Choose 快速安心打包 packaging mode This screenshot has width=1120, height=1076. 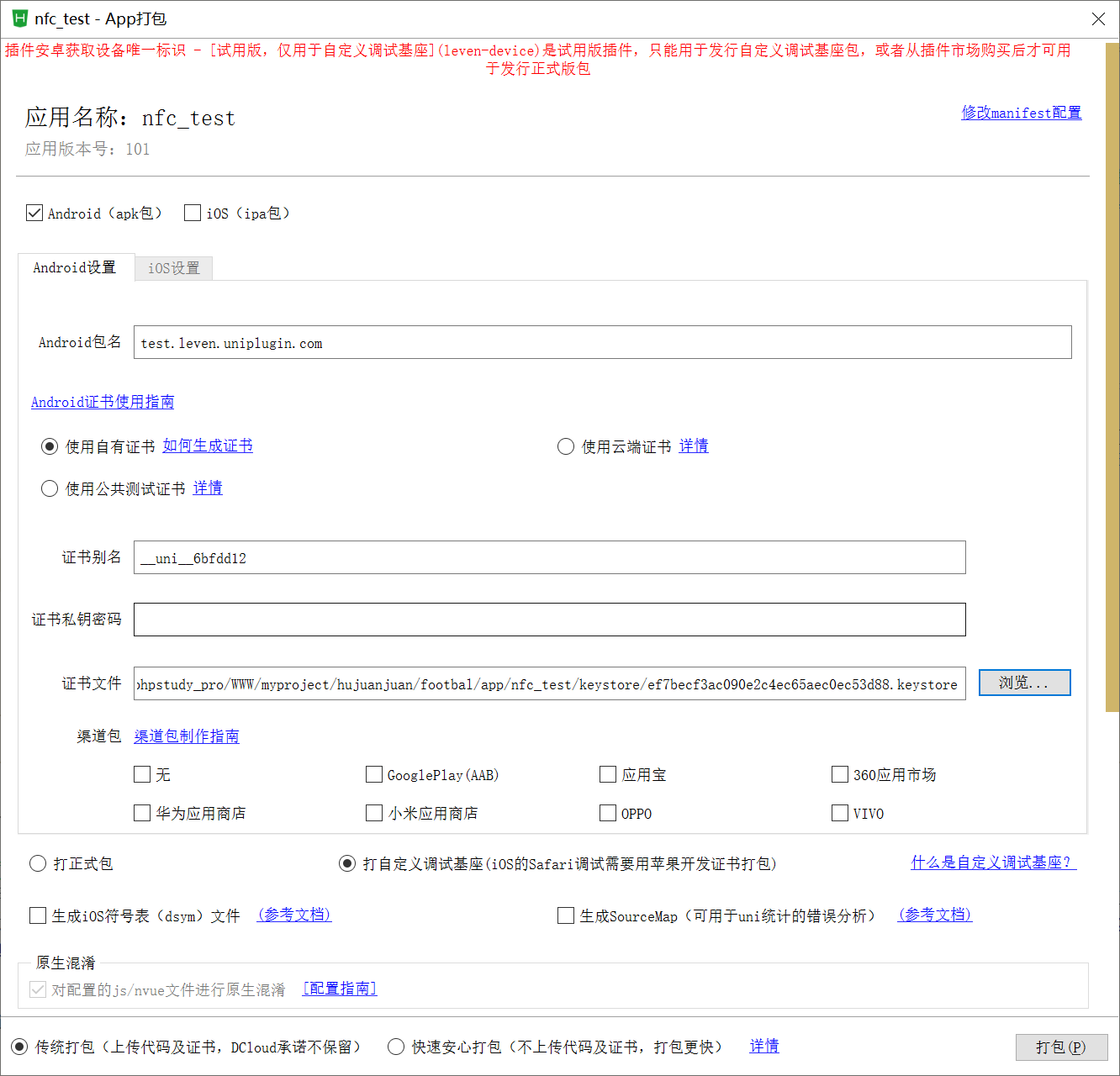pyautogui.click(x=395, y=1047)
